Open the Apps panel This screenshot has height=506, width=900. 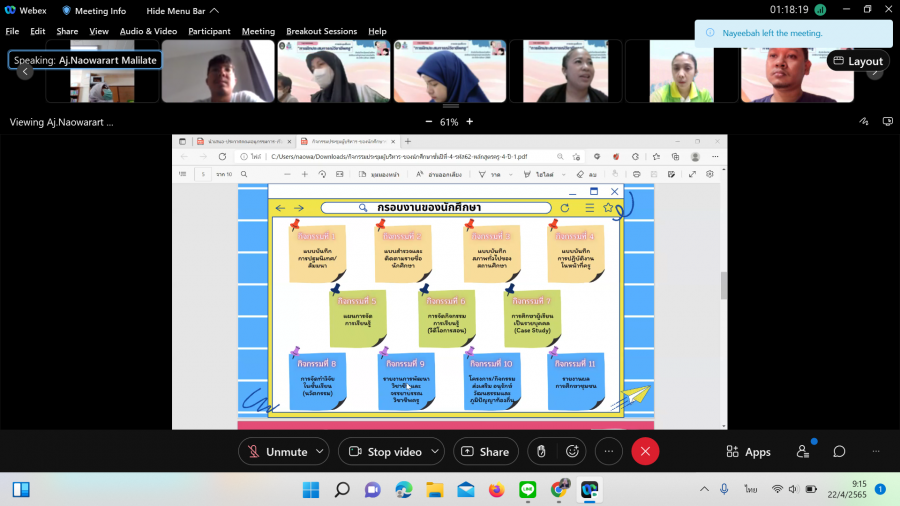point(747,452)
